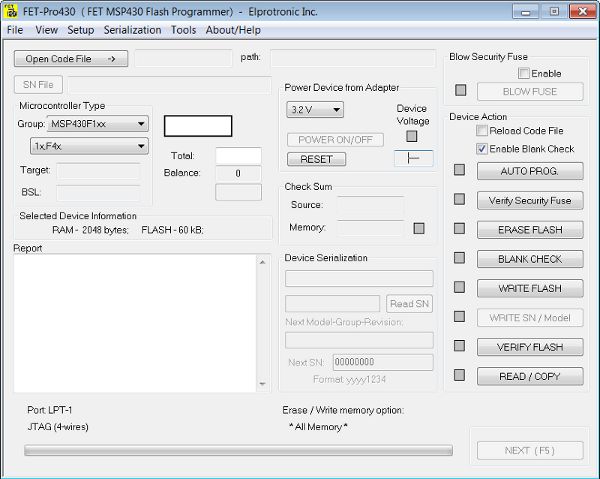Viewport: 600px width, 479px height.
Task: Open the Serialization menu
Action: [x=132, y=30]
